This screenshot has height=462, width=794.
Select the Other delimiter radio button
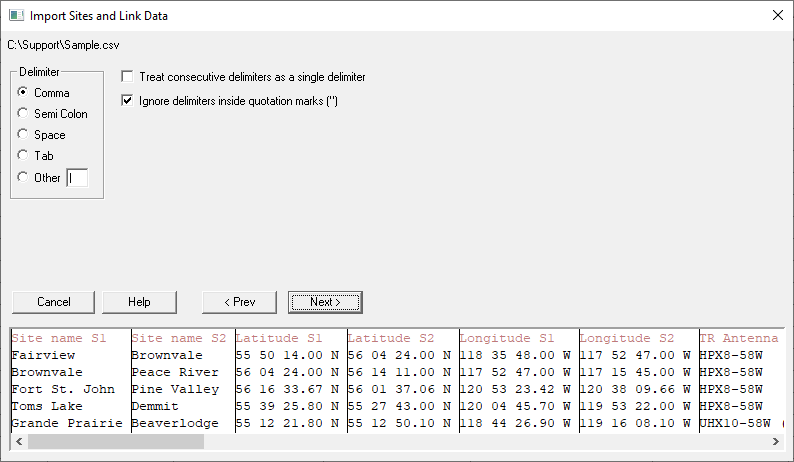pos(23,178)
